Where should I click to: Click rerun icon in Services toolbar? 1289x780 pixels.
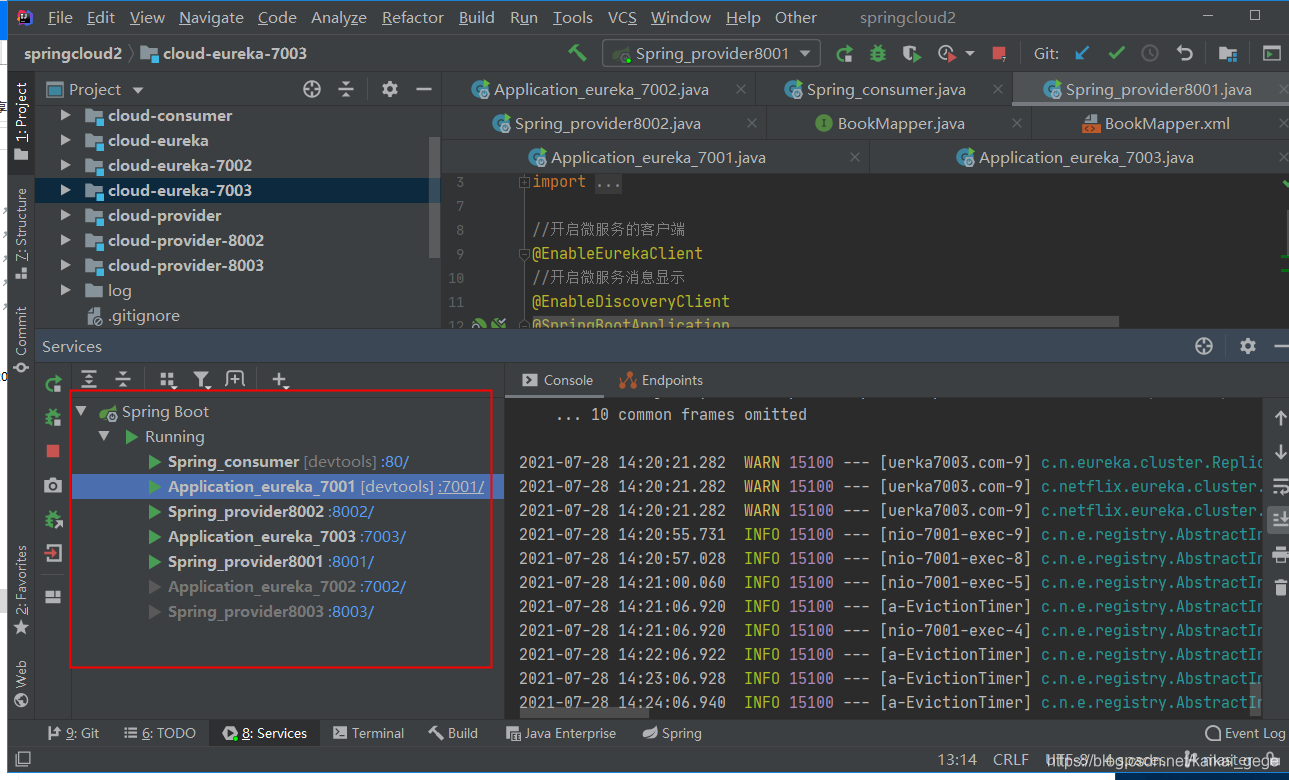pos(53,384)
